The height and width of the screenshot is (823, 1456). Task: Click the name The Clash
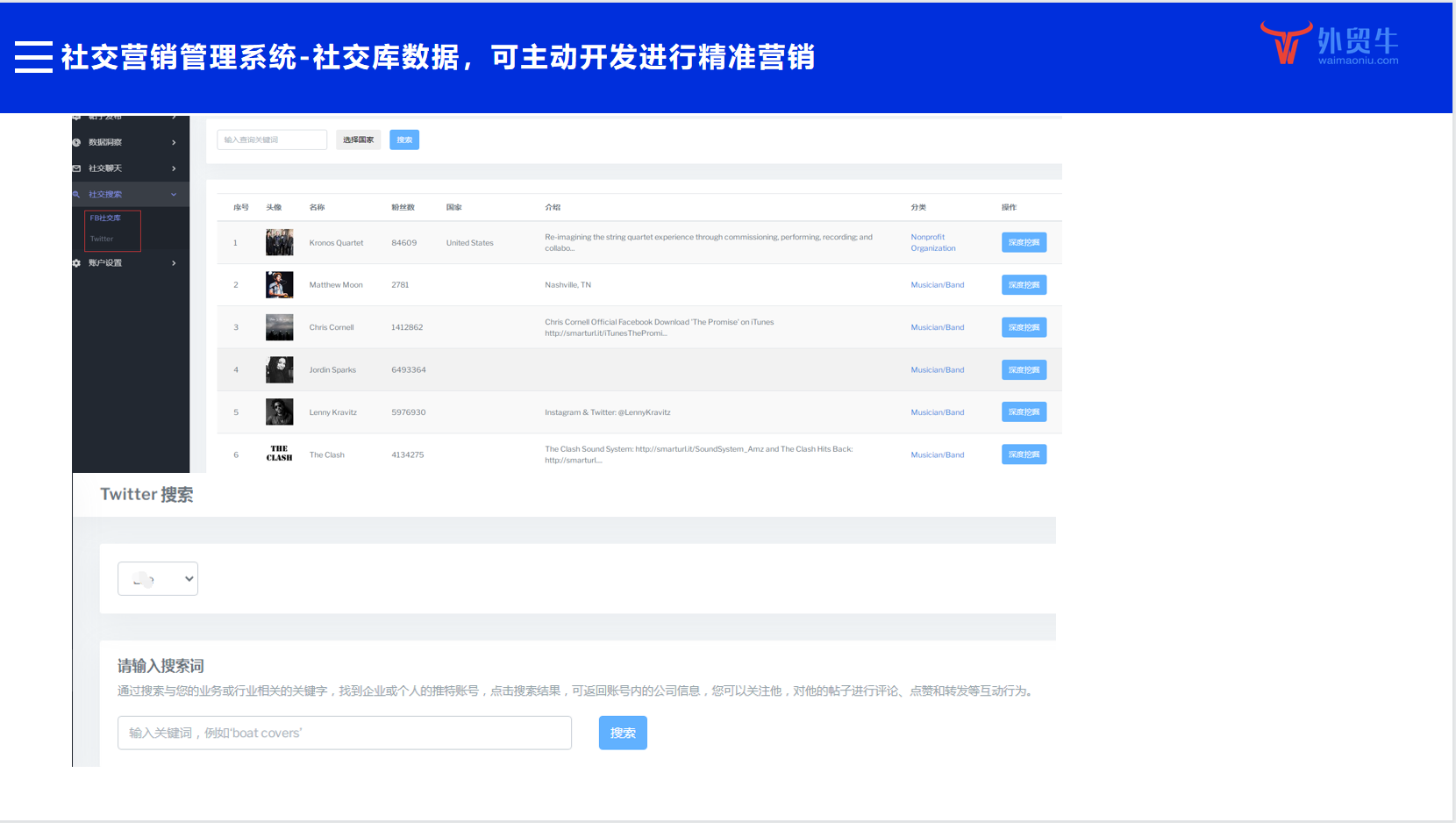[327, 455]
